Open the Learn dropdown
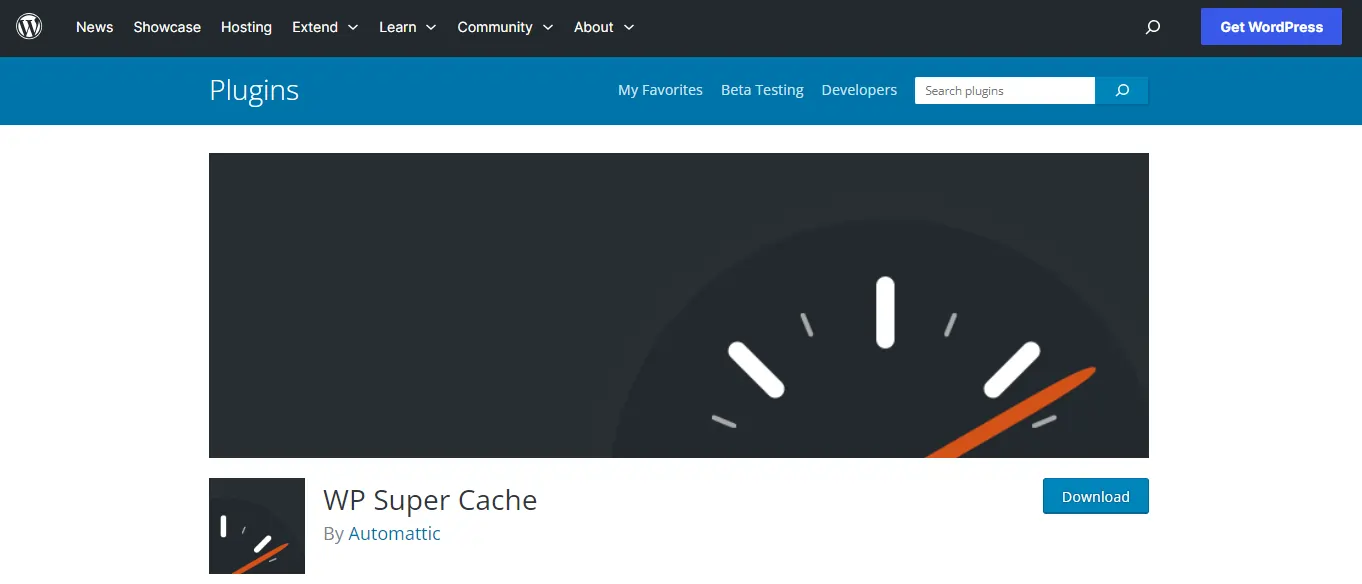The image size is (1362, 584). click(407, 27)
